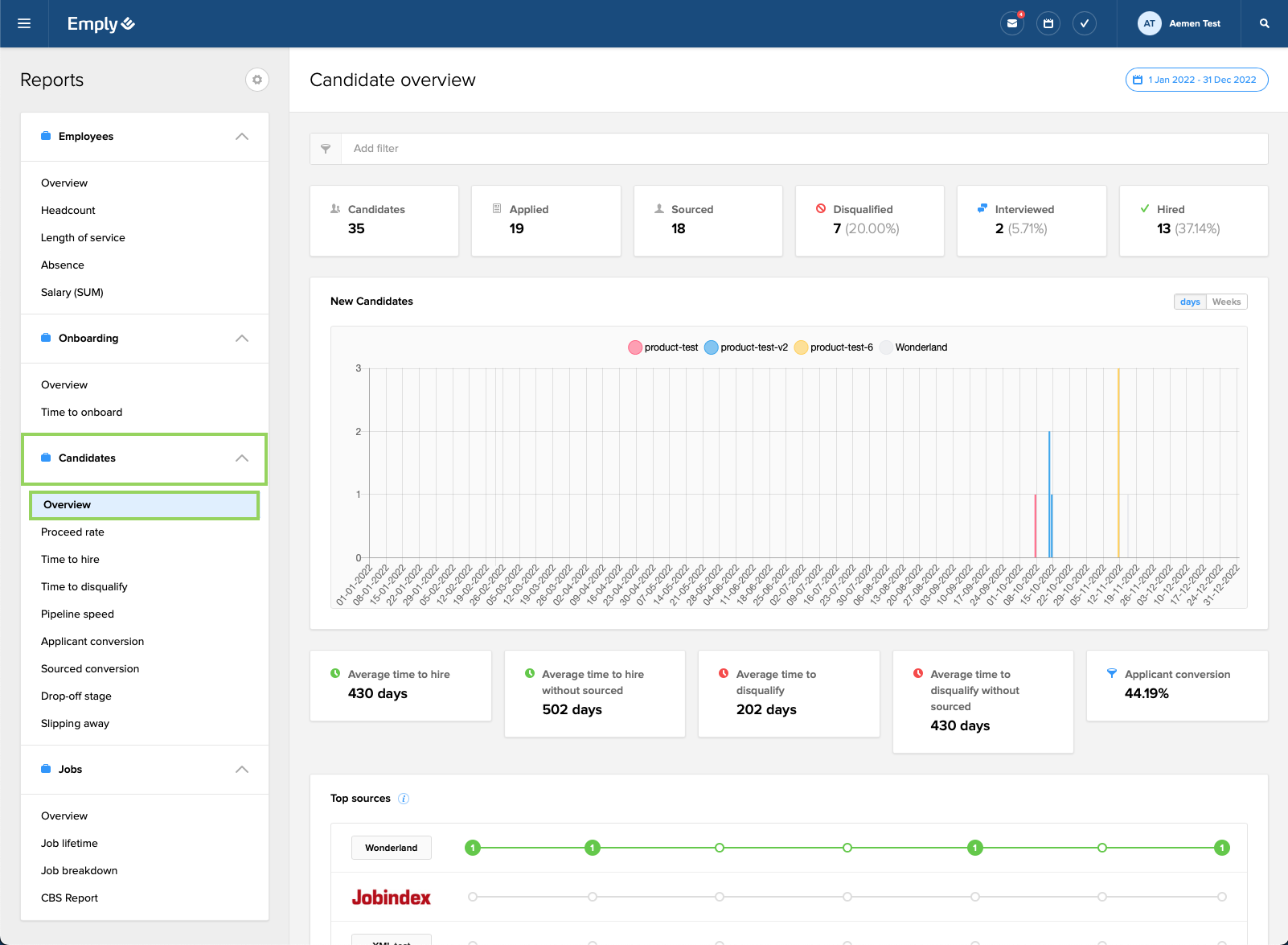
Task: Collapse the Jobs section
Action: click(x=242, y=770)
